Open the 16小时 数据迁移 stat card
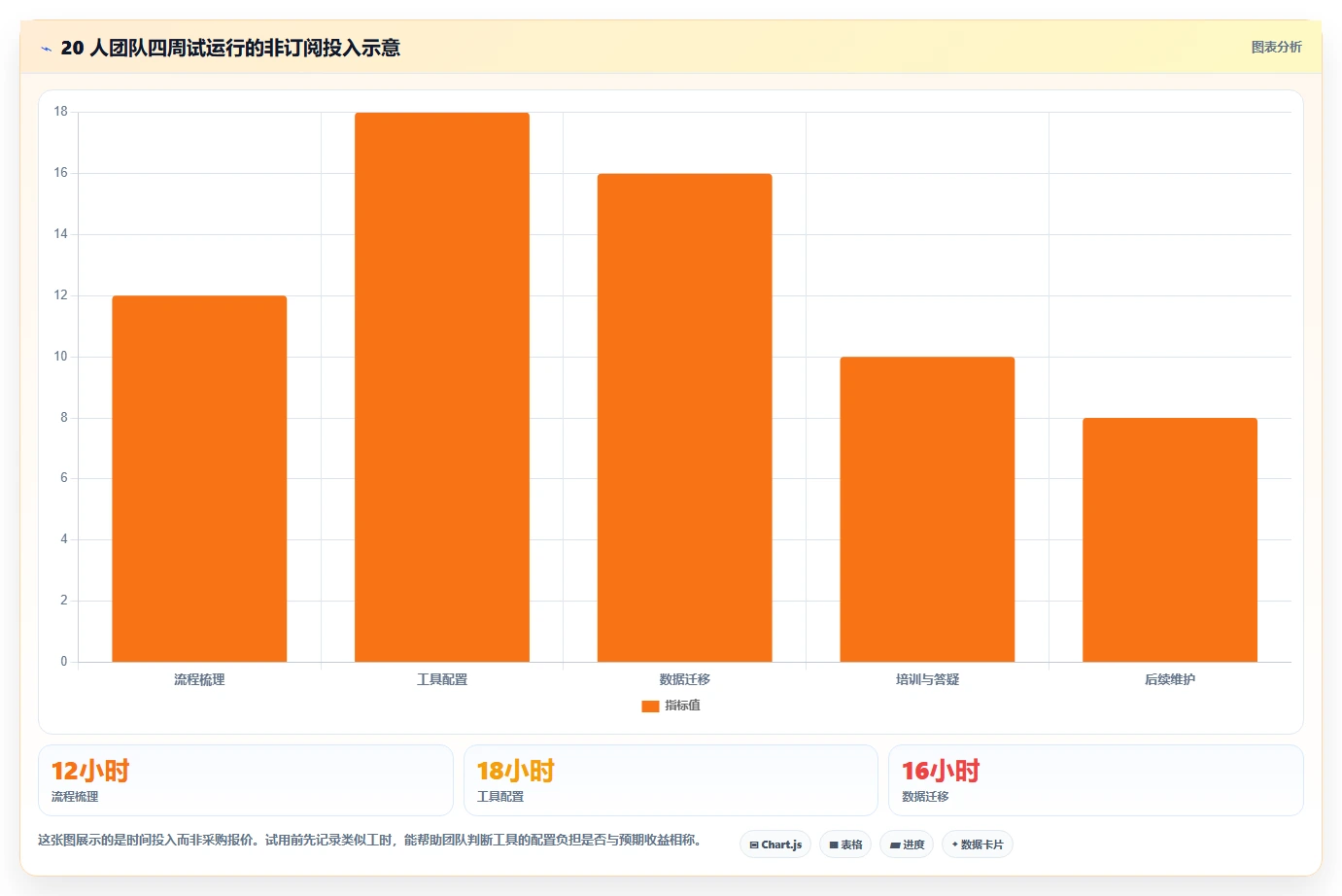 tap(1096, 780)
